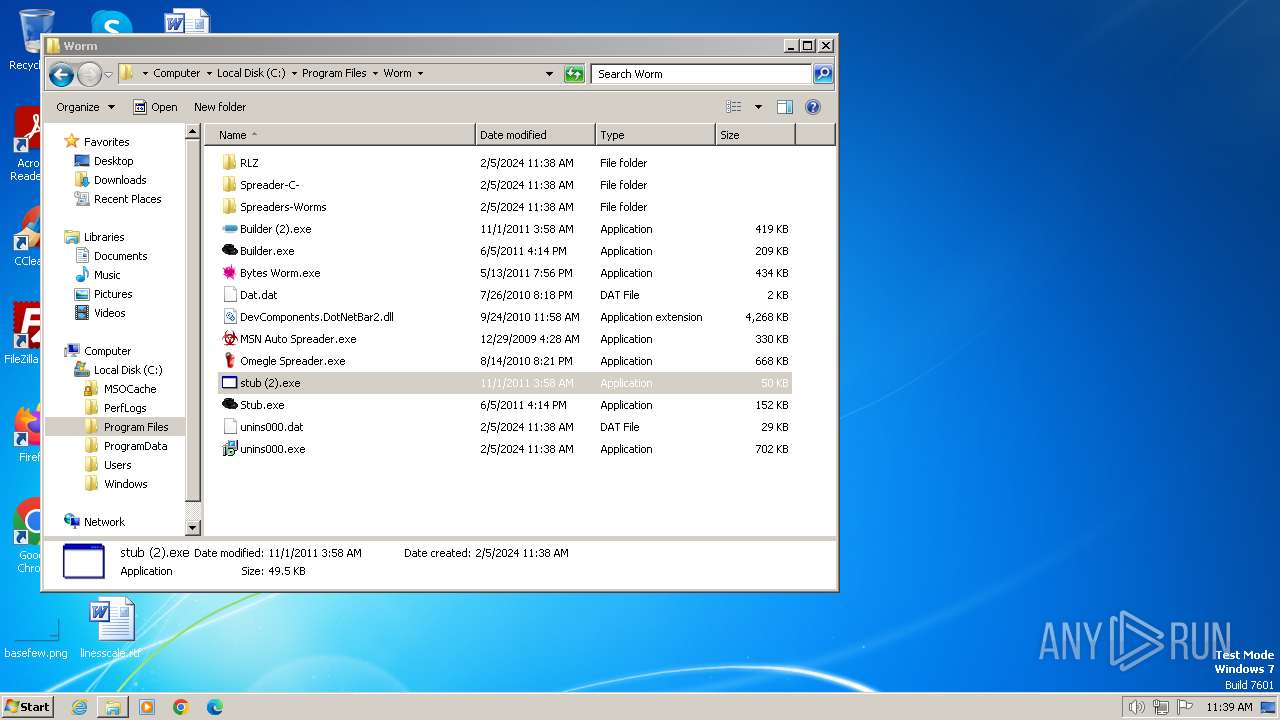Select Windows folder in tree
1280x720 pixels.
click(x=125, y=484)
